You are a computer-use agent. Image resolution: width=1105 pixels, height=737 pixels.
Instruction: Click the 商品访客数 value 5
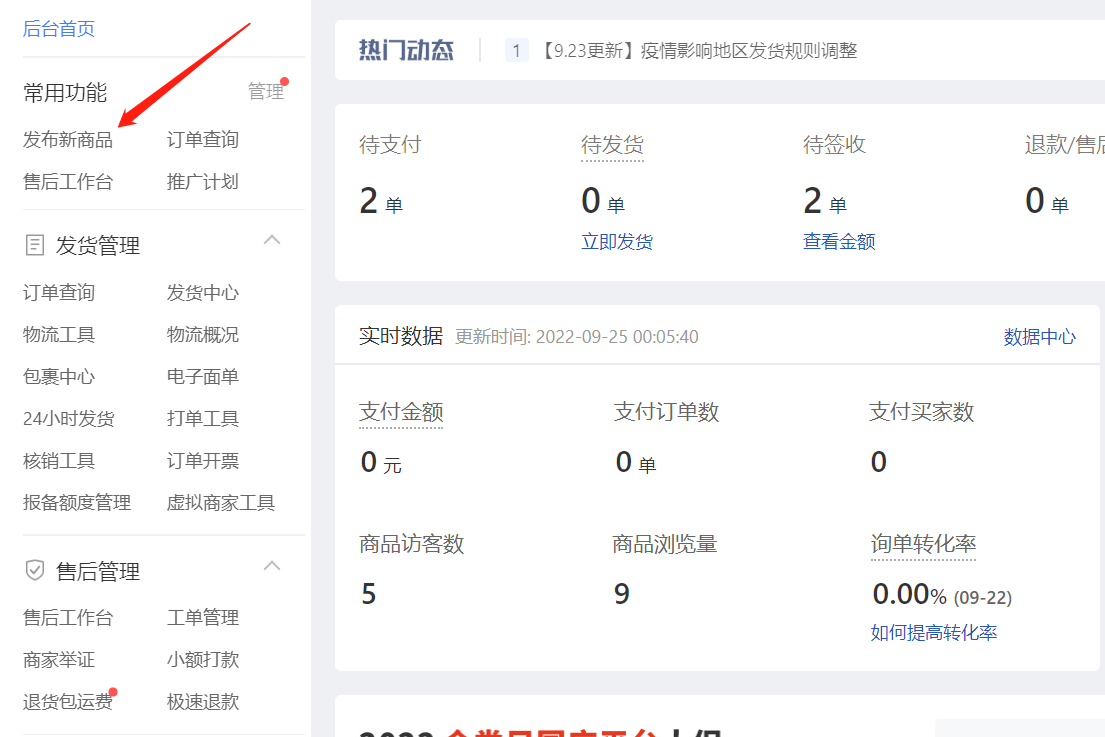(x=369, y=594)
